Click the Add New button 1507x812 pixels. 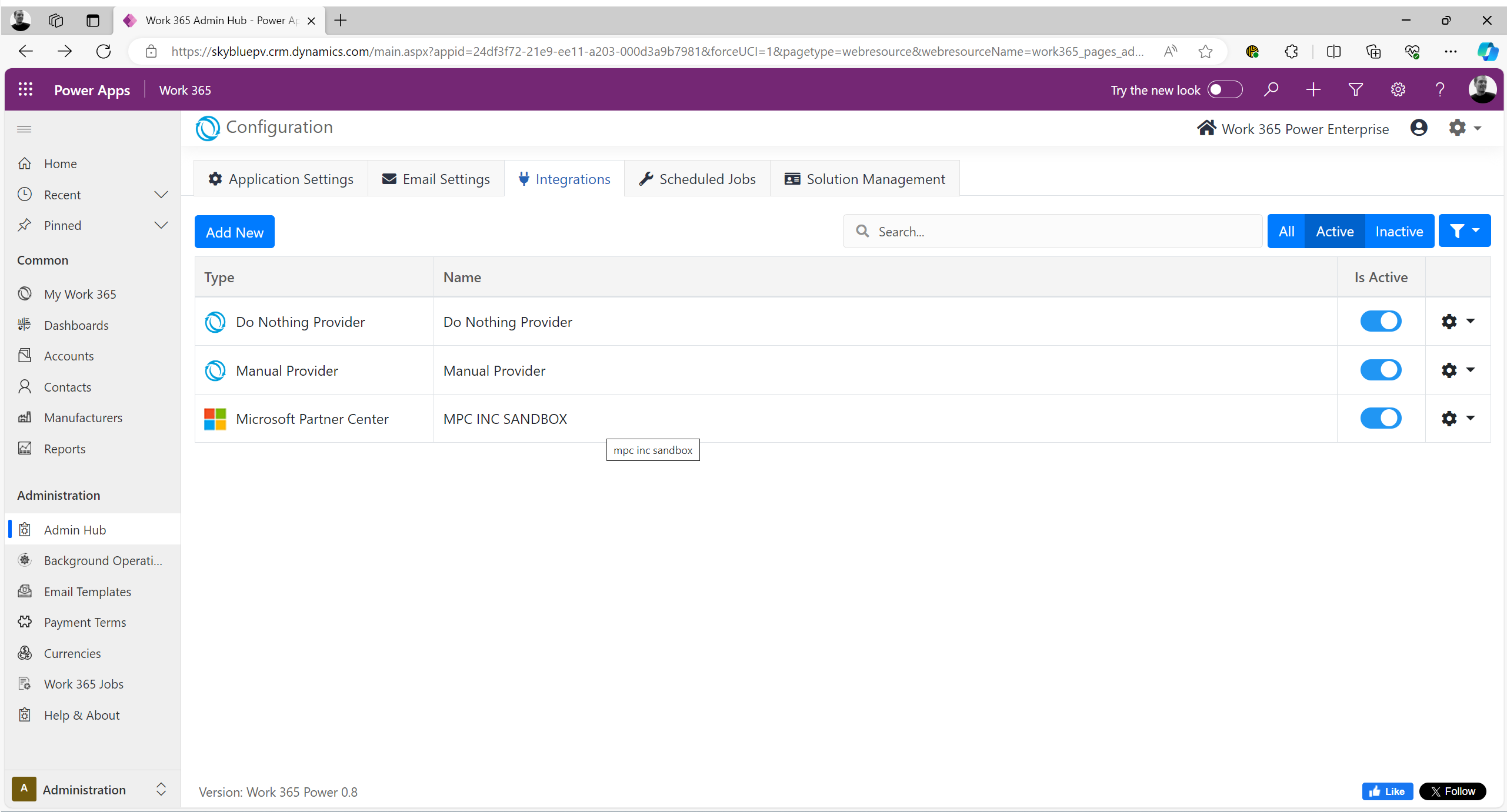[x=234, y=232]
